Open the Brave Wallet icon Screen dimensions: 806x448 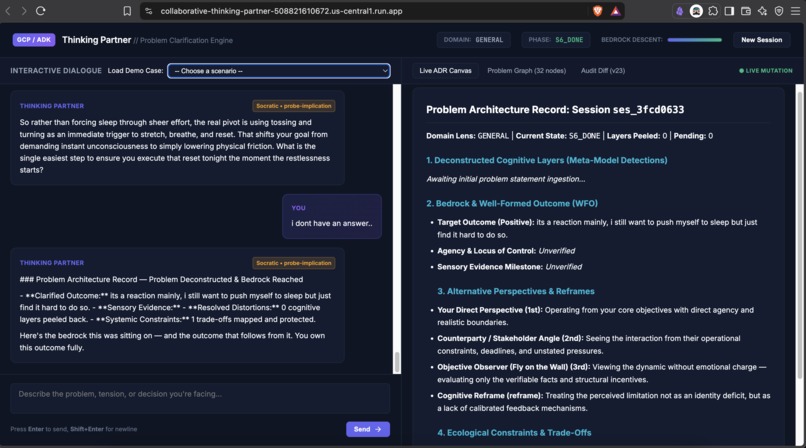[745, 11]
